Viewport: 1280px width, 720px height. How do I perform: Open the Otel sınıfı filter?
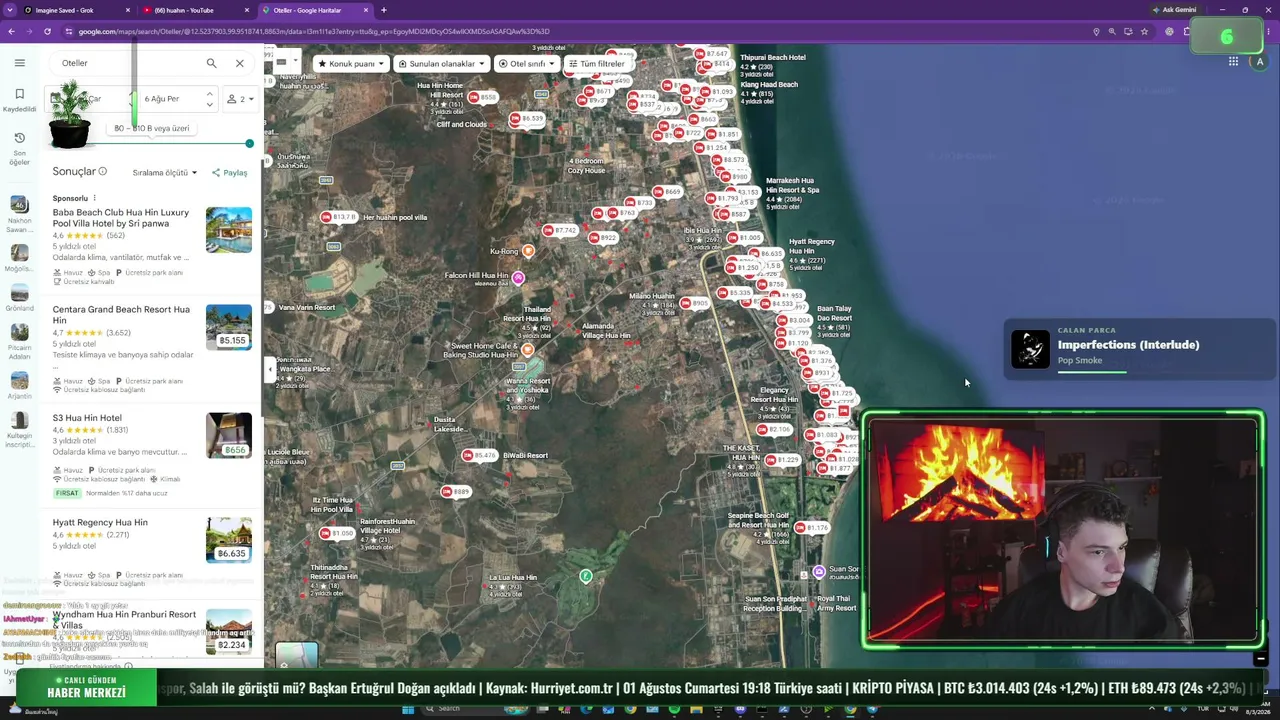[x=526, y=64]
